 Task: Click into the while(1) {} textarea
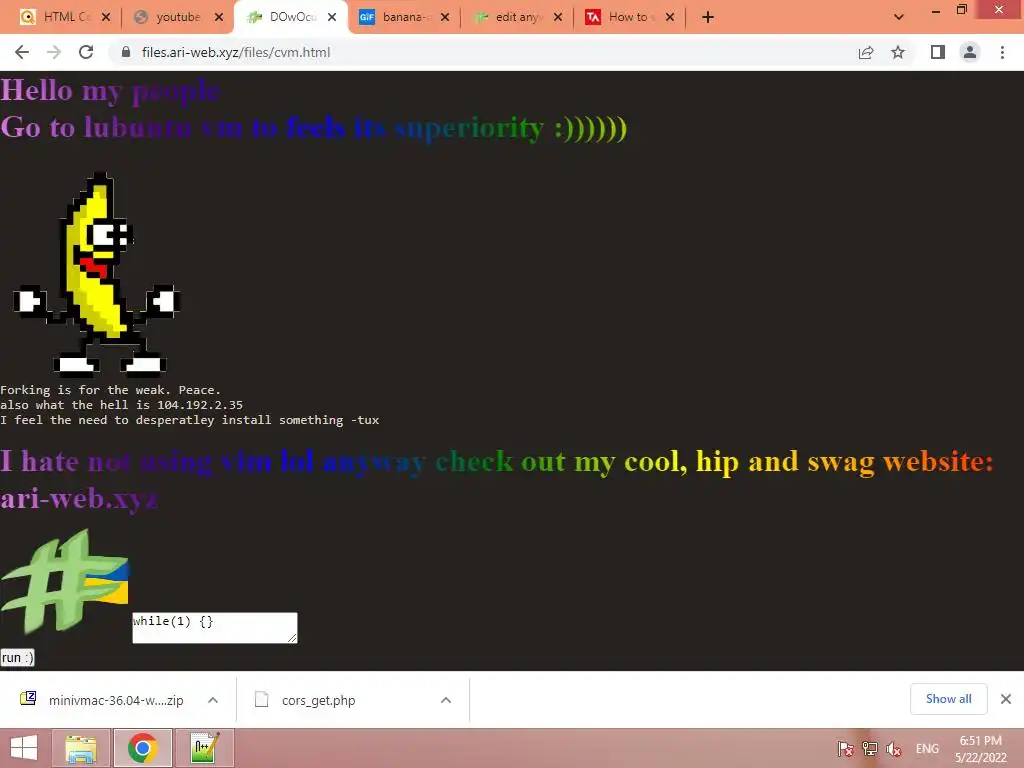pyautogui.click(x=214, y=628)
